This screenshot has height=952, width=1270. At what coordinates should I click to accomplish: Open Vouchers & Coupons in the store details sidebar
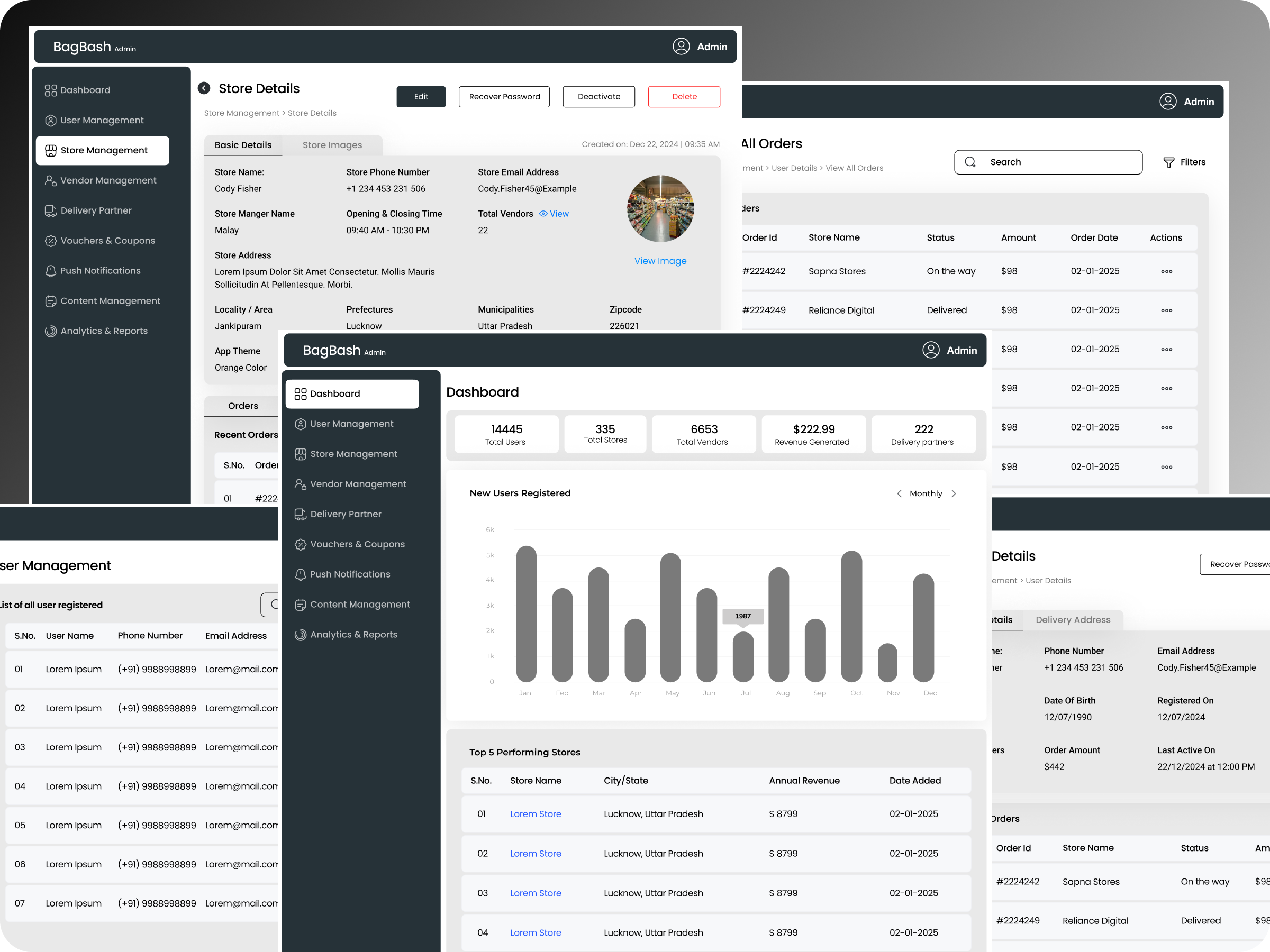(x=107, y=241)
